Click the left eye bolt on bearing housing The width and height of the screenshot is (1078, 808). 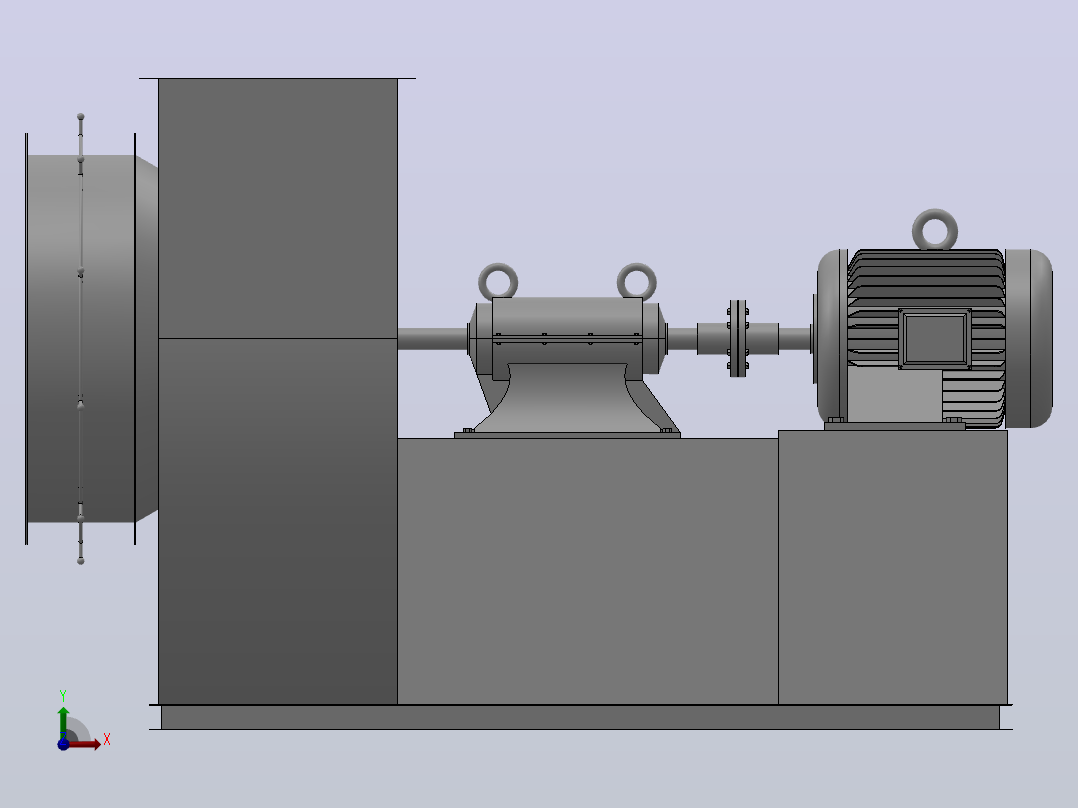498,281
